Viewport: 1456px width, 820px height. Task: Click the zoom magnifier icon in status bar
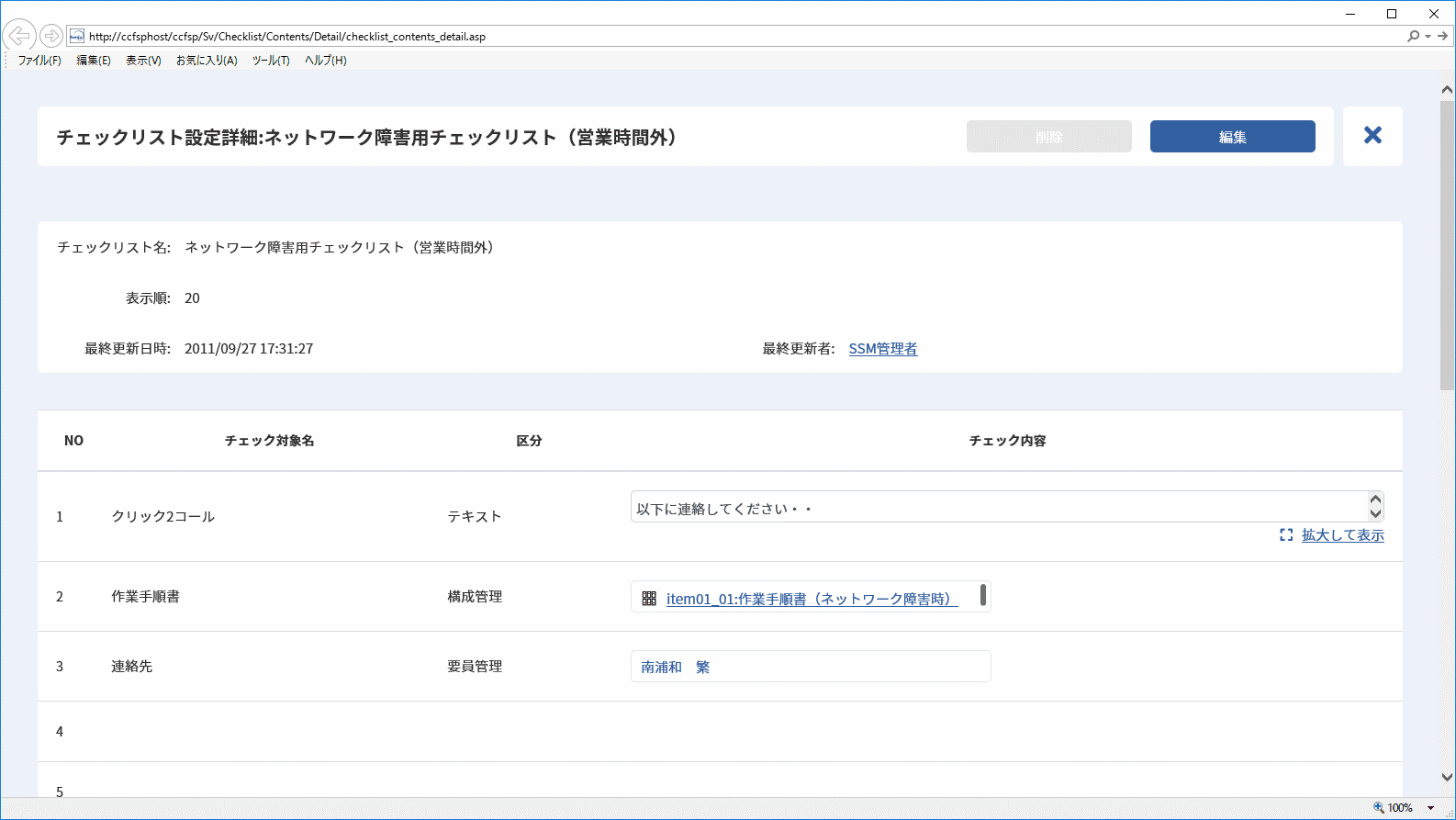pos(1379,807)
